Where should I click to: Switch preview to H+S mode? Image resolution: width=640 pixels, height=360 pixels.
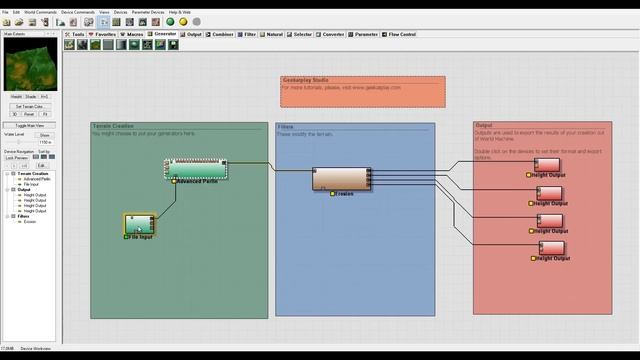tap(44, 97)
